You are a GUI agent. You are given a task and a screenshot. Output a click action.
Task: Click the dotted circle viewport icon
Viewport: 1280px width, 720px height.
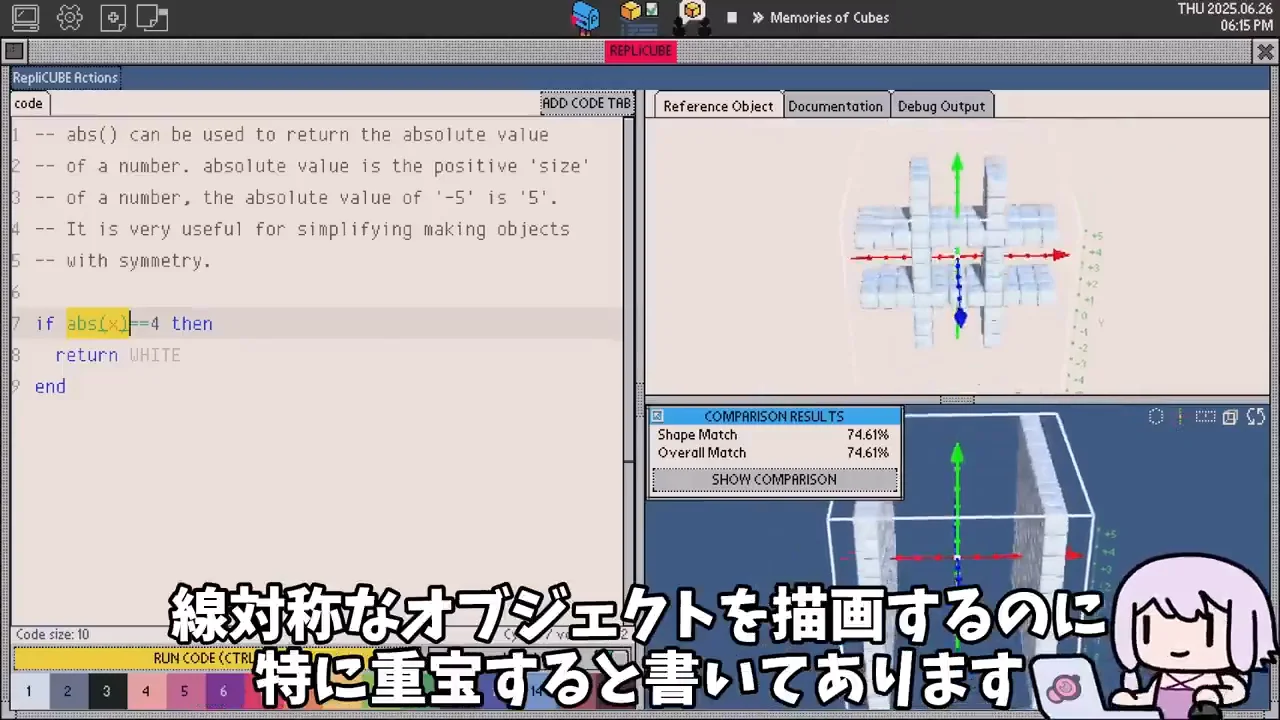pos(1156,417)
